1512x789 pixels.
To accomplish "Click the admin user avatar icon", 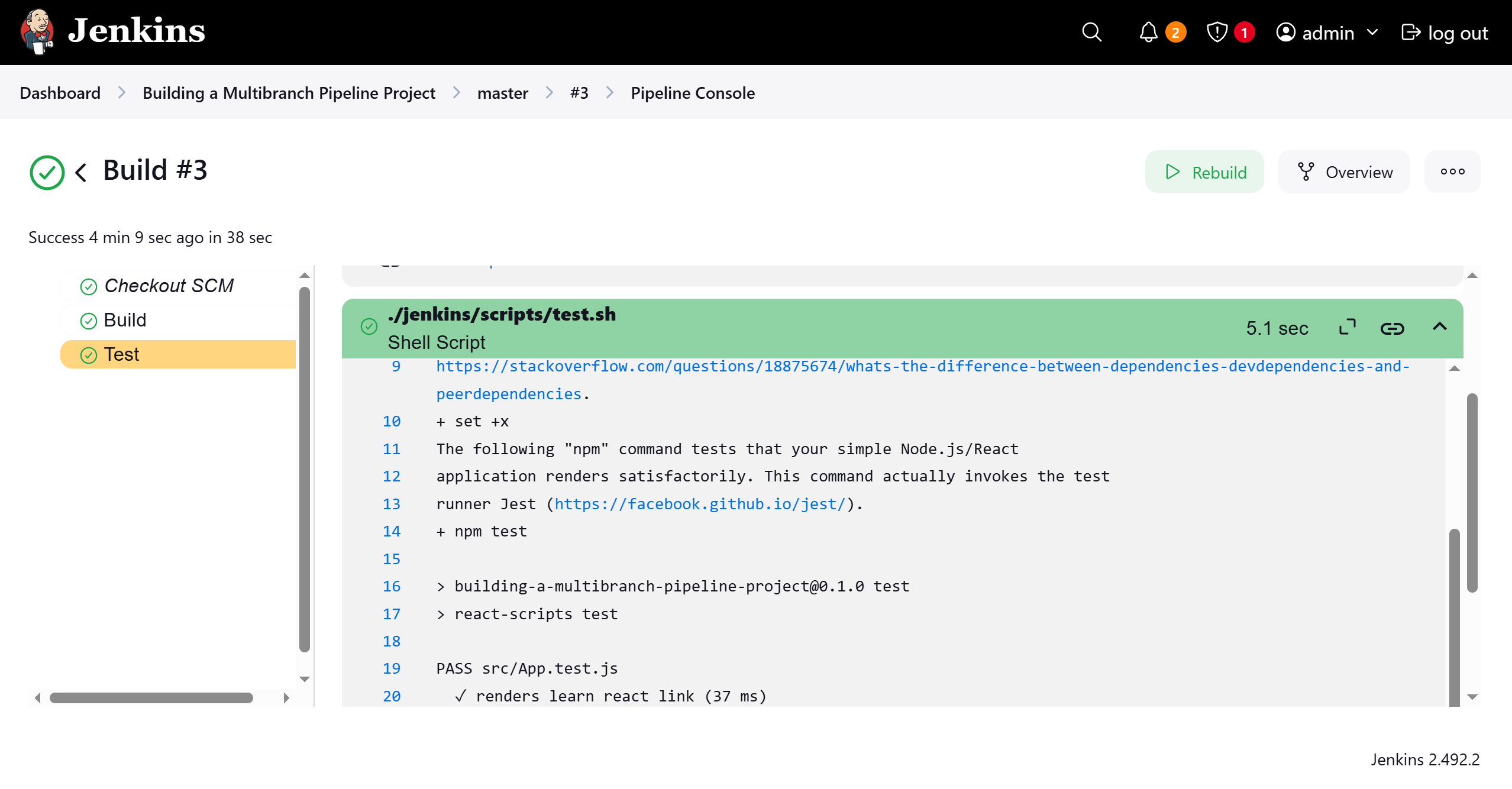I will click(x=1286, y=32).
